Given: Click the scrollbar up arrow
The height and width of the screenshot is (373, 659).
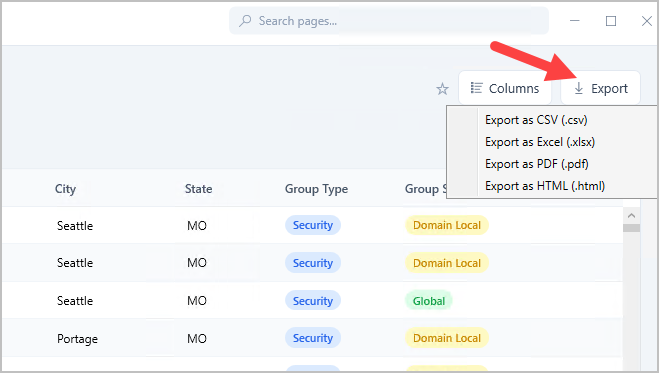Looking at the screenshot, I should (x=631, y=215).
